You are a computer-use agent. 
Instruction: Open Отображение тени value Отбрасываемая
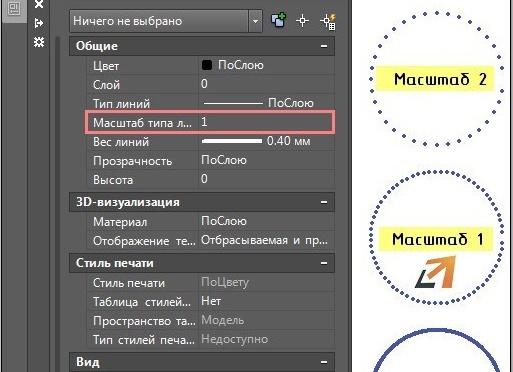click(x=266, y=240)
